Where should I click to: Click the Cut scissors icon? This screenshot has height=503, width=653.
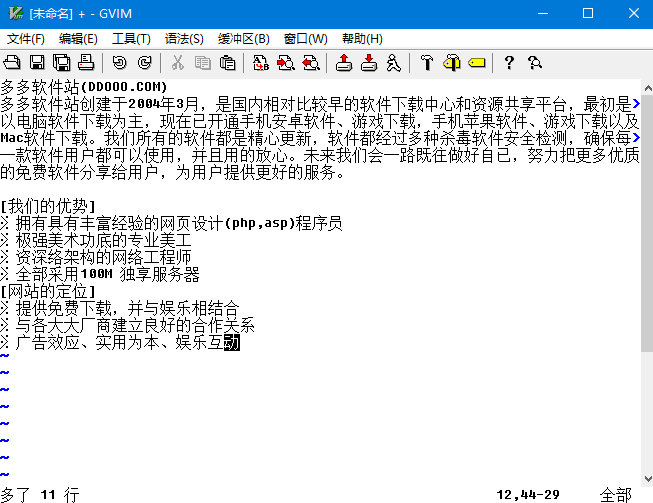click(178, 63)
